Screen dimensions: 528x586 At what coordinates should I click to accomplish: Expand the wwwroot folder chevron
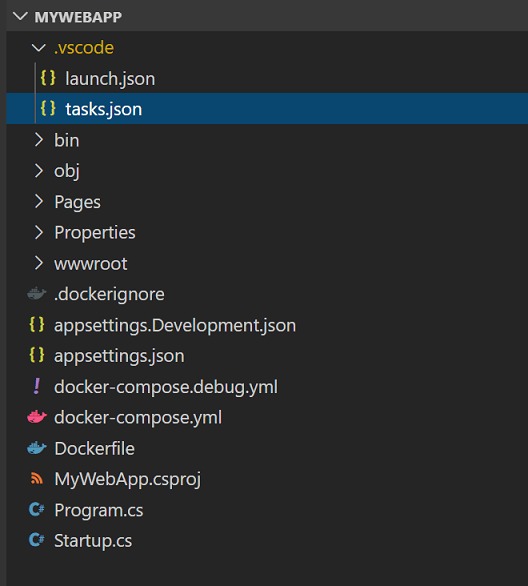click(x=38, y=263)
